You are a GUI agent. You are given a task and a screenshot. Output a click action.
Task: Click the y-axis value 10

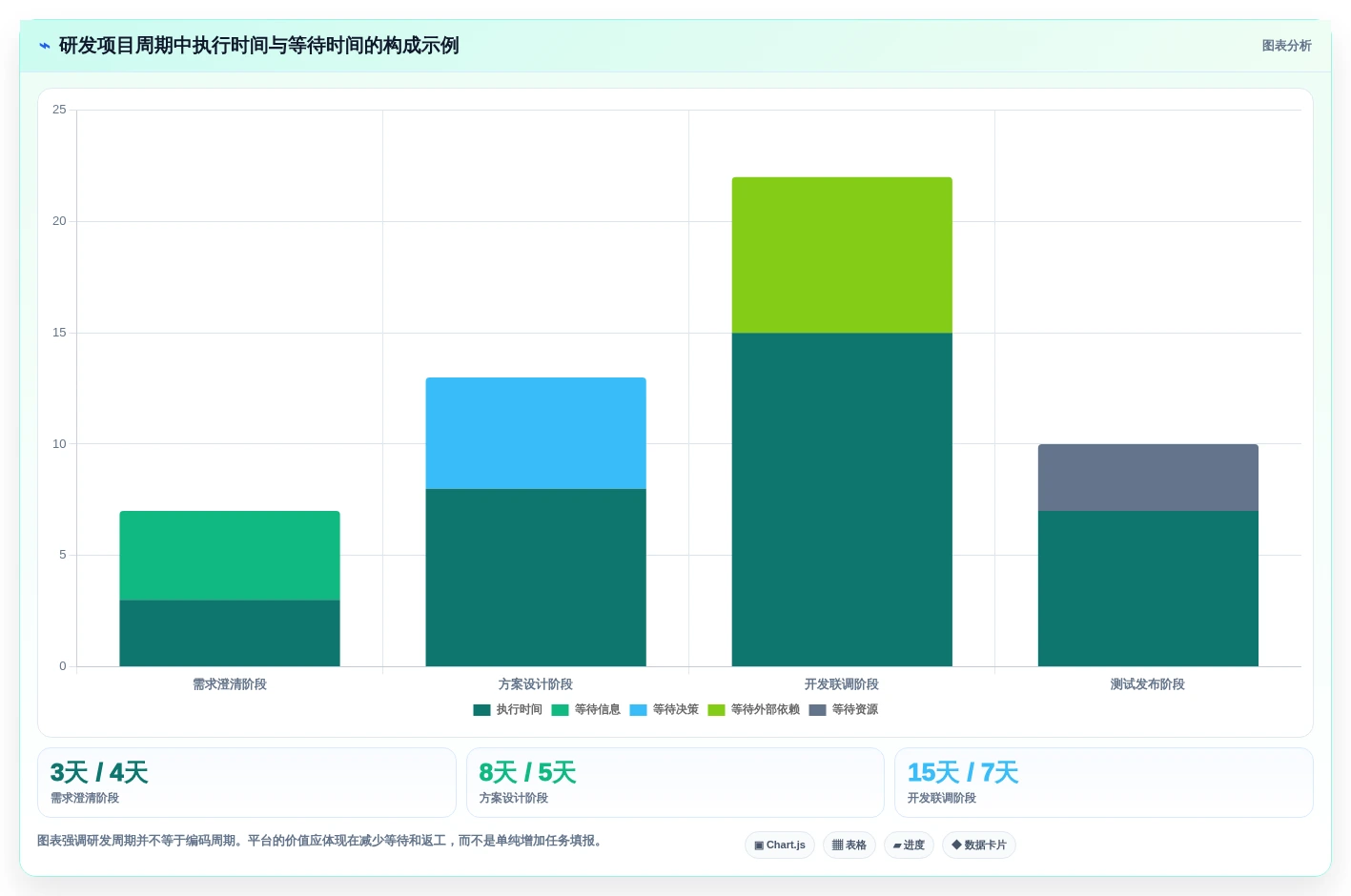(x=59, y=444)
